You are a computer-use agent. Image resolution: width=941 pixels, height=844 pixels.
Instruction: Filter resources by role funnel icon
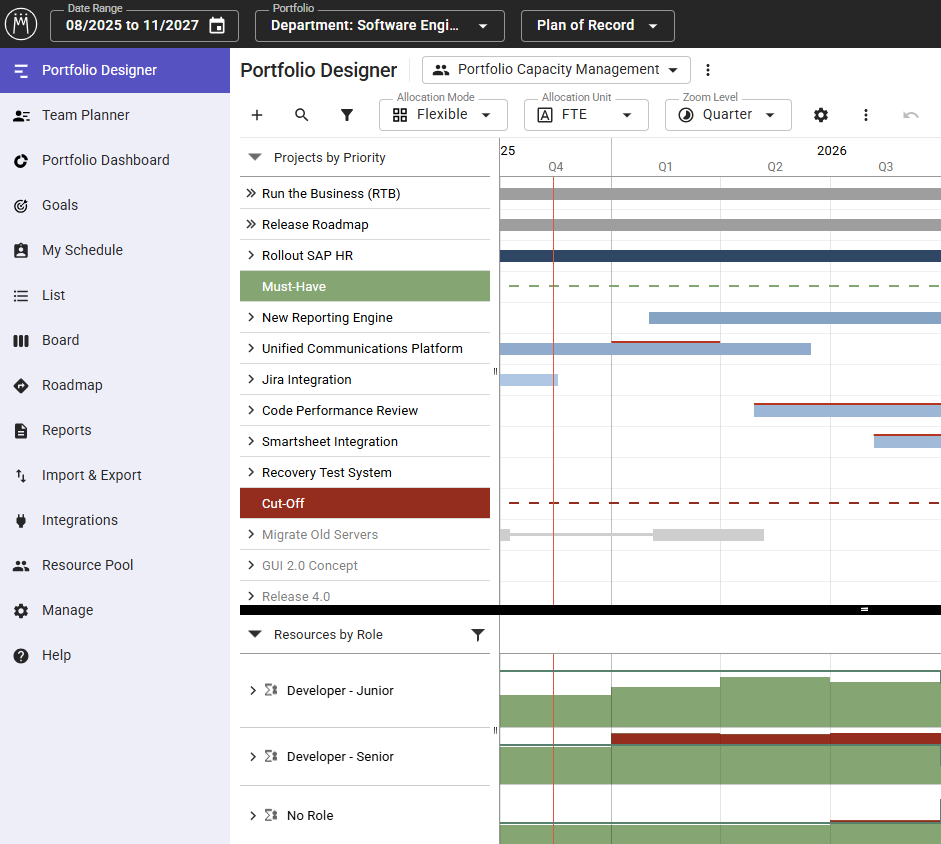pyautogui.click(x=478, y=635)
